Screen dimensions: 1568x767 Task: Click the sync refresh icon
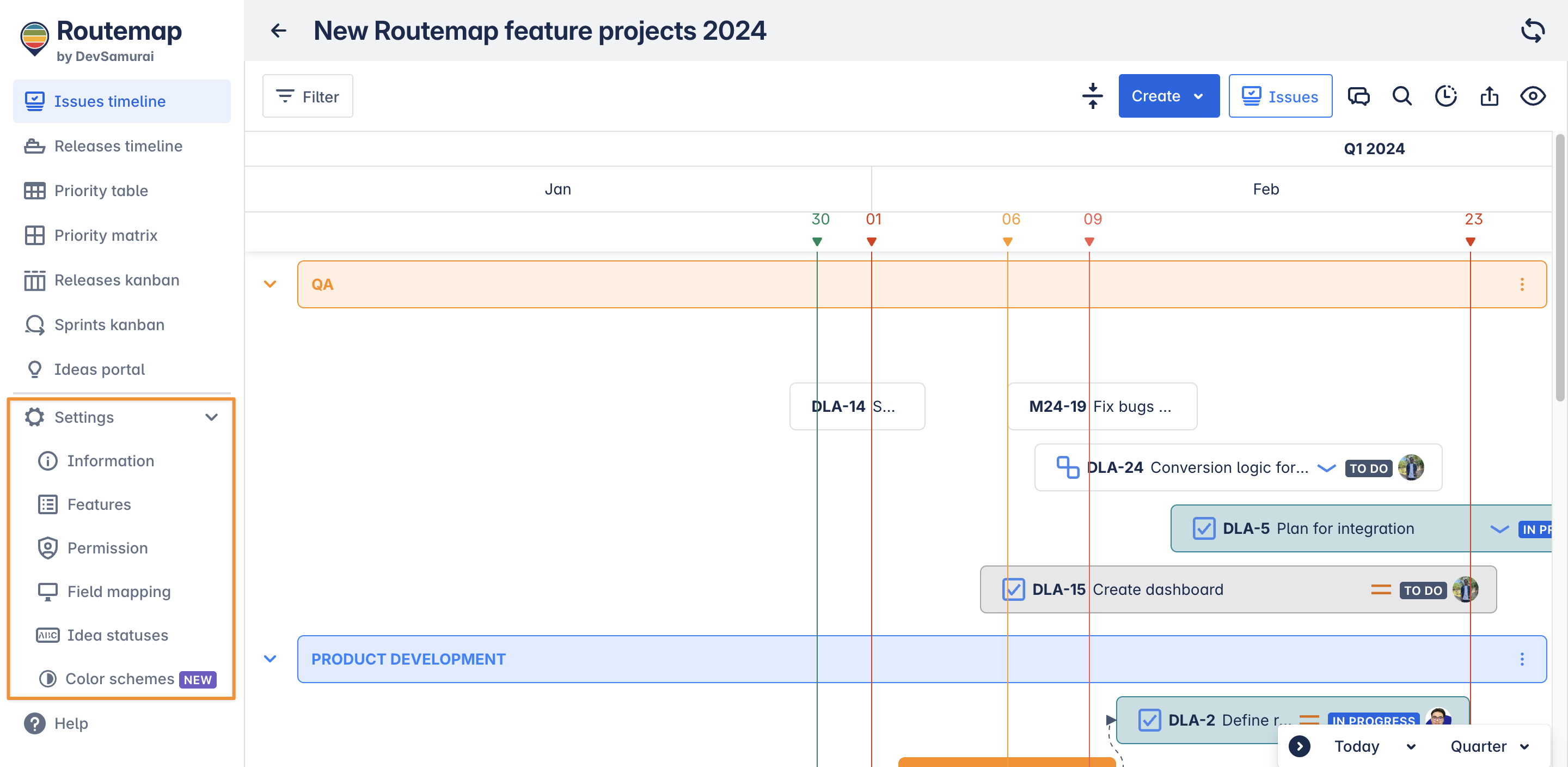[1532, 31]
